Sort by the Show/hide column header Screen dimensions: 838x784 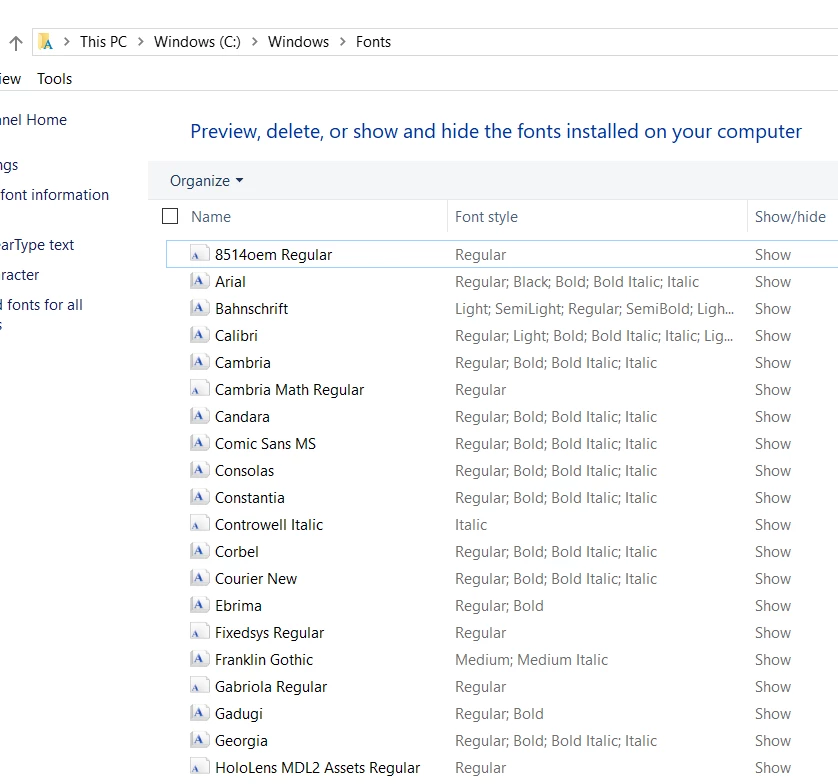[792, 216]
